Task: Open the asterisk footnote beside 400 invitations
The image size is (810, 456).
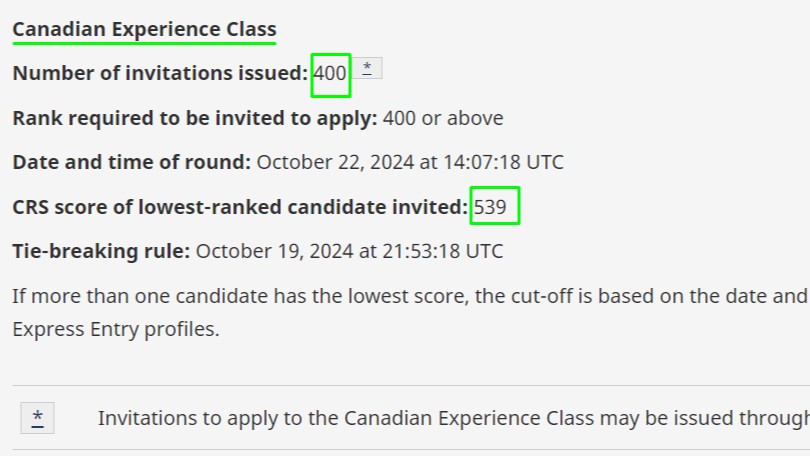Action: 367,68
